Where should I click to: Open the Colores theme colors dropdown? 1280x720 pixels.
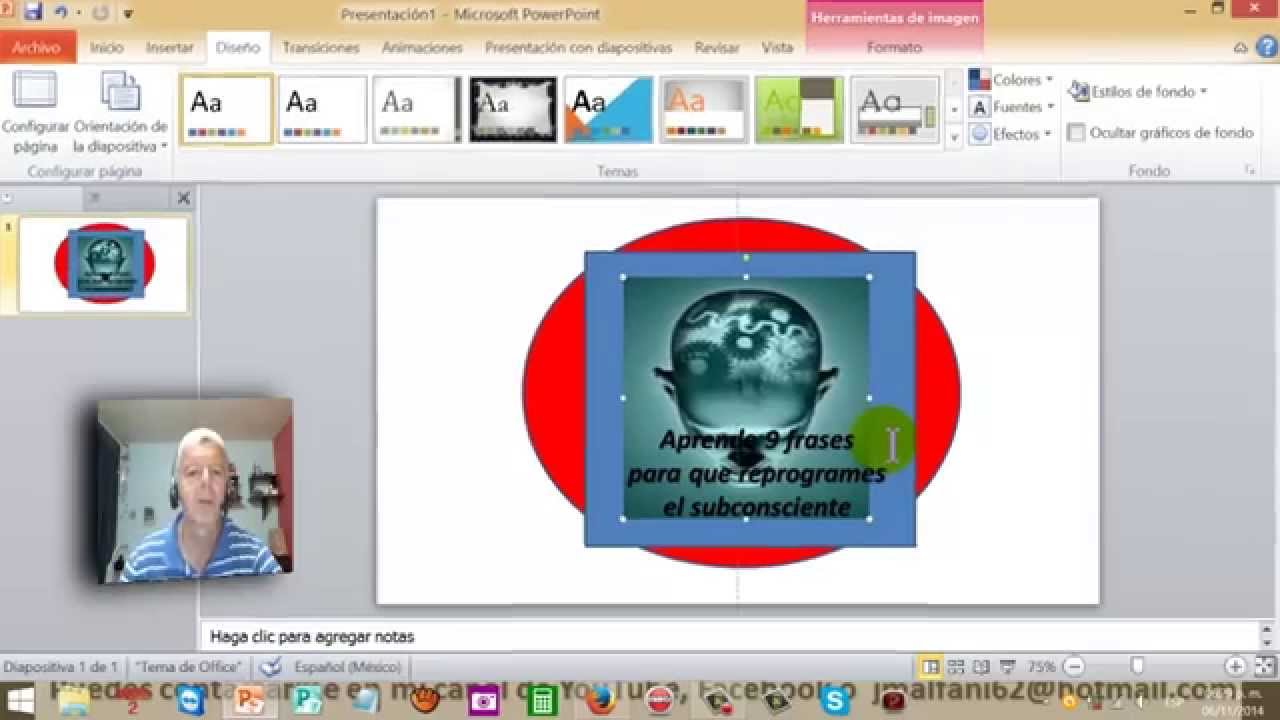(x=1011, y=80)
